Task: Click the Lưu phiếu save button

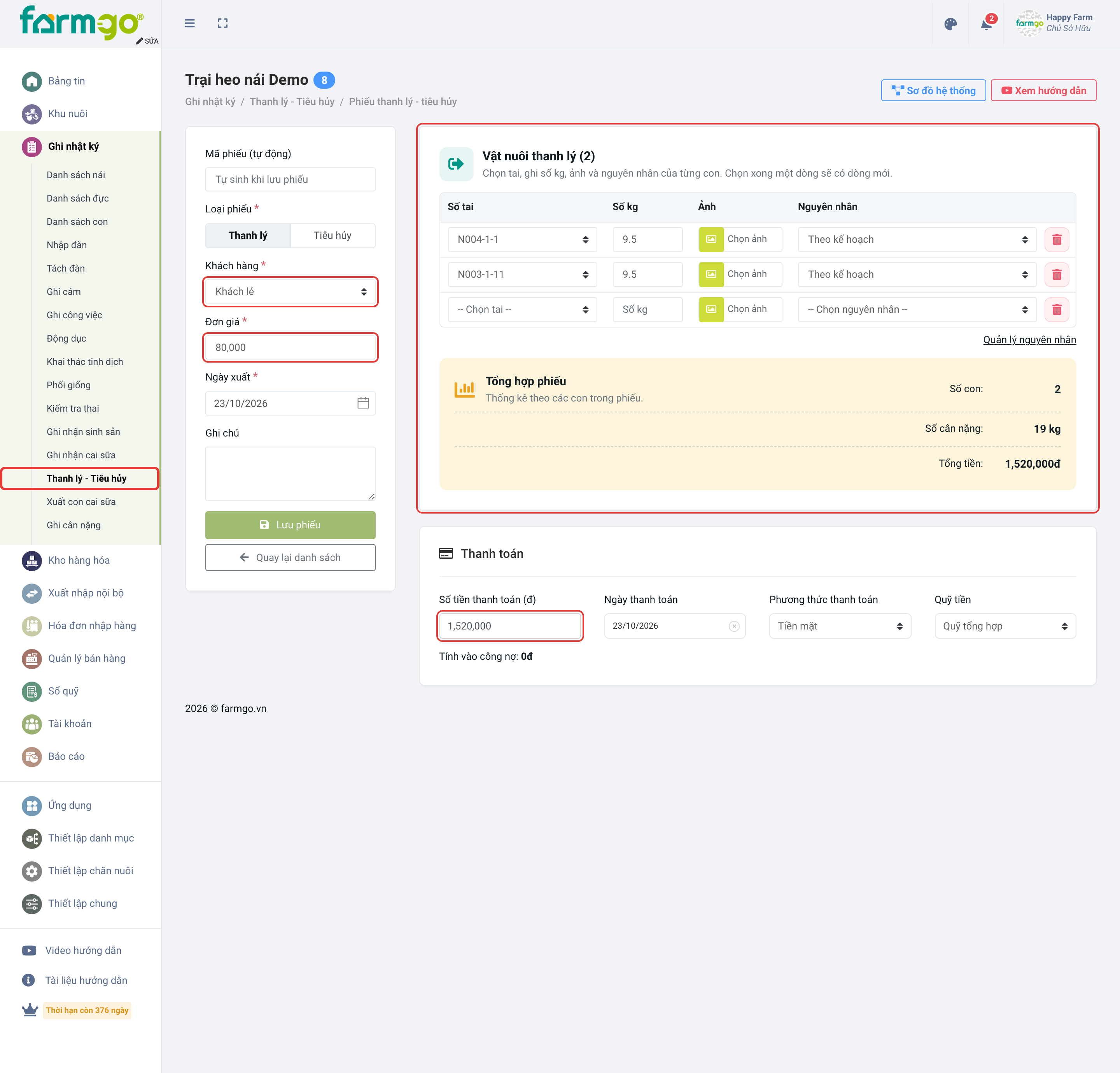Action: (290, 525)
